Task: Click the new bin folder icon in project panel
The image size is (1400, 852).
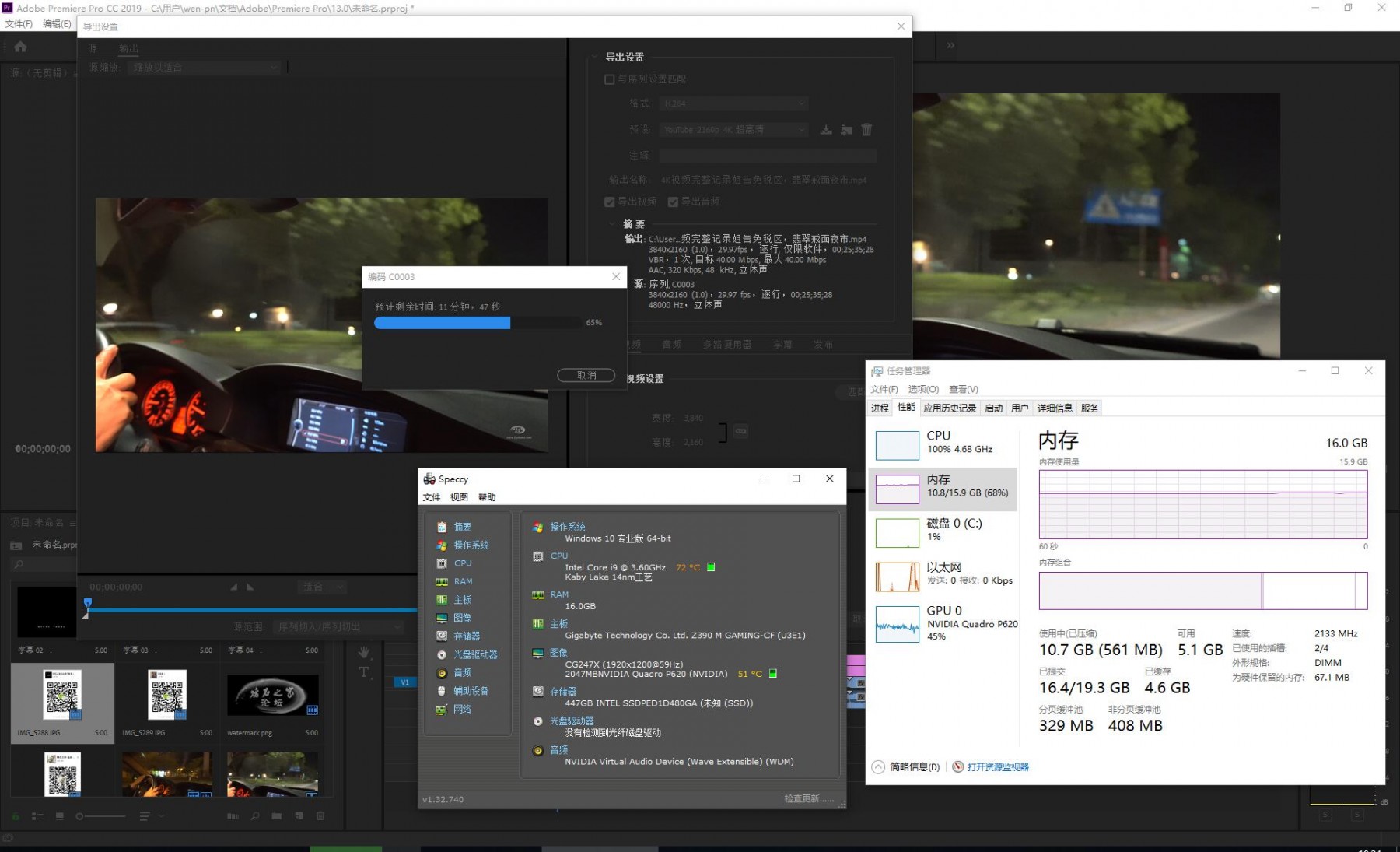Action: coord(277,816)
